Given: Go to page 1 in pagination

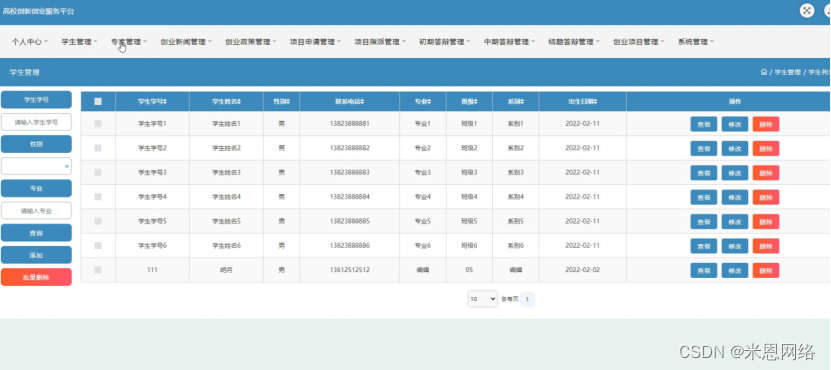Looking at the screenshot, I should coord(527,299).
